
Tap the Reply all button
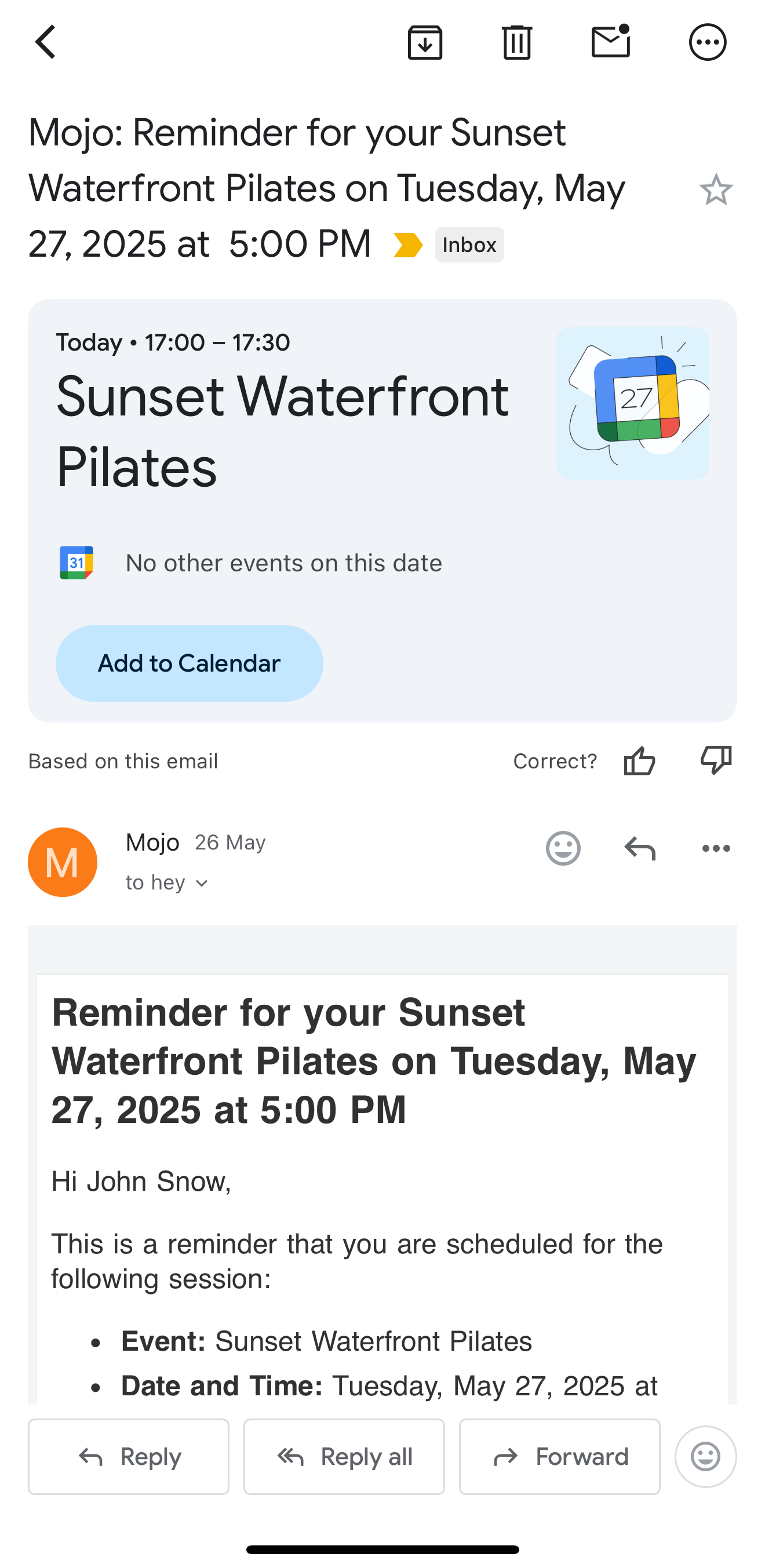point(344,1457)
